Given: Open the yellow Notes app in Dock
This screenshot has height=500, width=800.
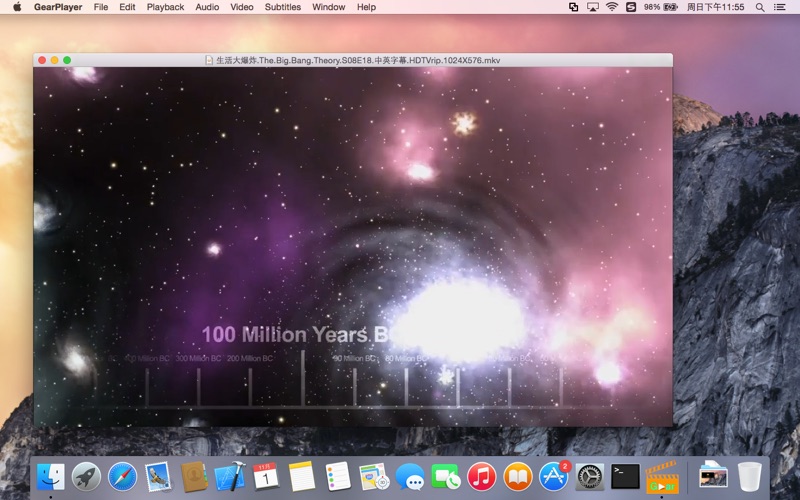Looking at the screenshot, I should pyautogui.click(x=302, y=477).
